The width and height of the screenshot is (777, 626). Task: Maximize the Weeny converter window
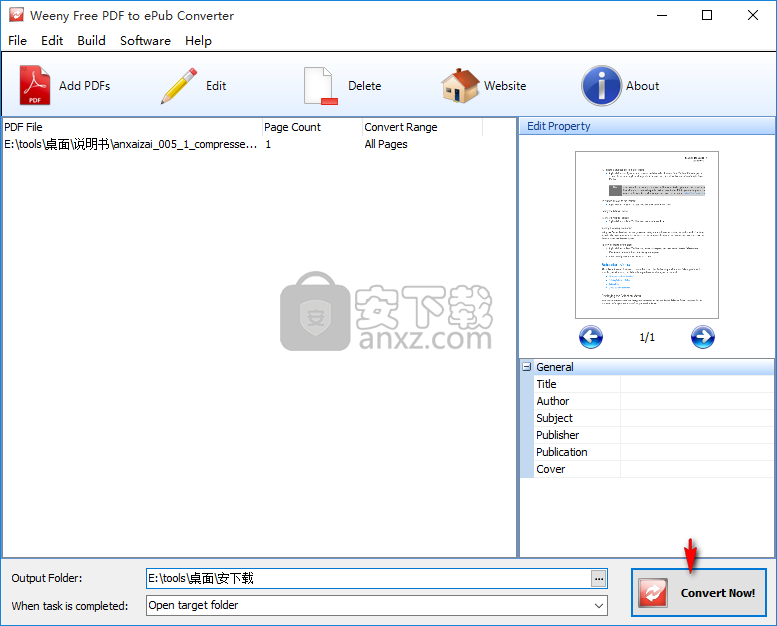tap(707, 15)
